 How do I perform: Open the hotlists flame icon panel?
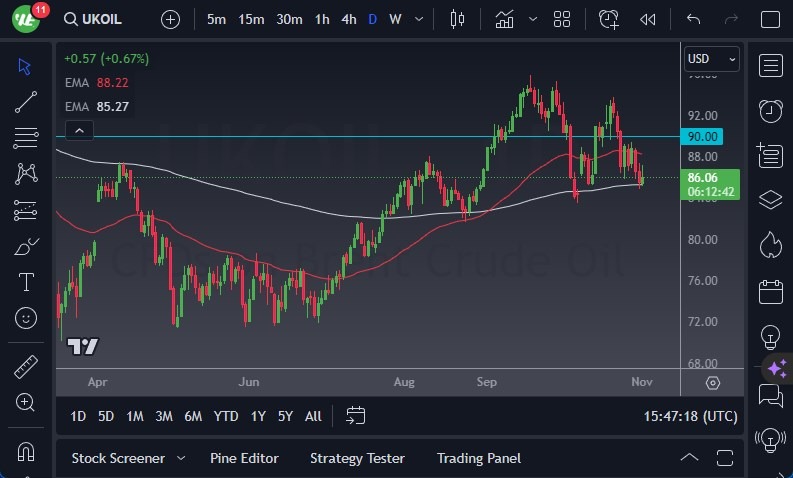(x=770, y=244)
